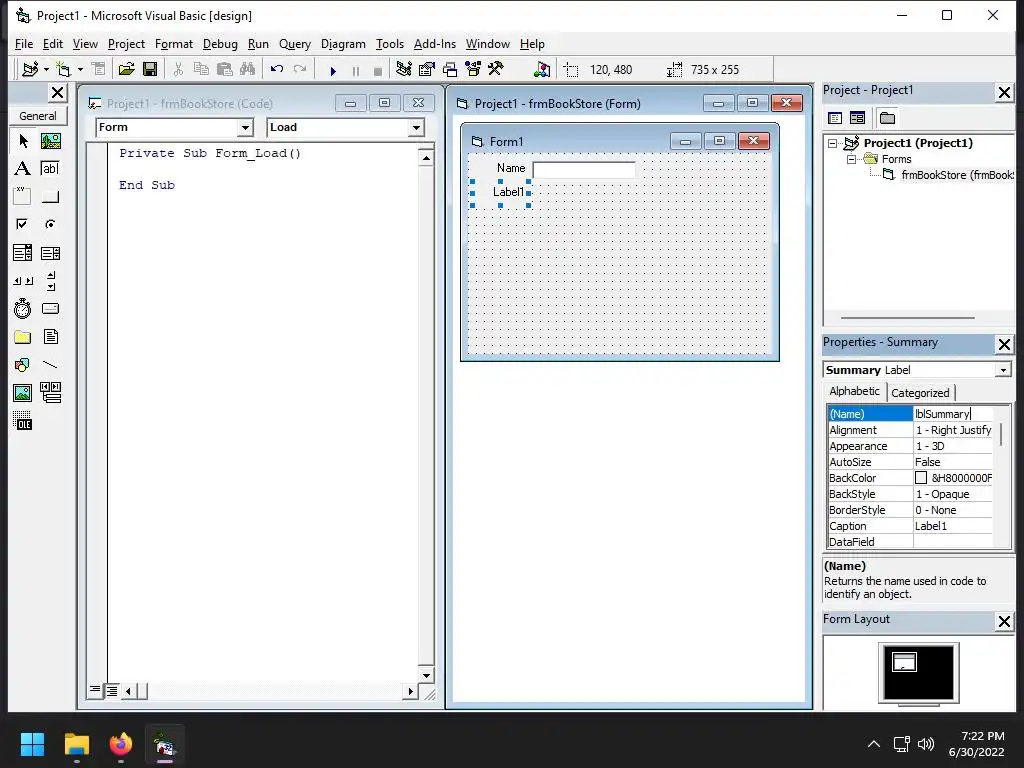Image resolution: width=1024 pixels, height=768 pixels.
Task: Click View Code in Project panel
Action: point(835,118)
